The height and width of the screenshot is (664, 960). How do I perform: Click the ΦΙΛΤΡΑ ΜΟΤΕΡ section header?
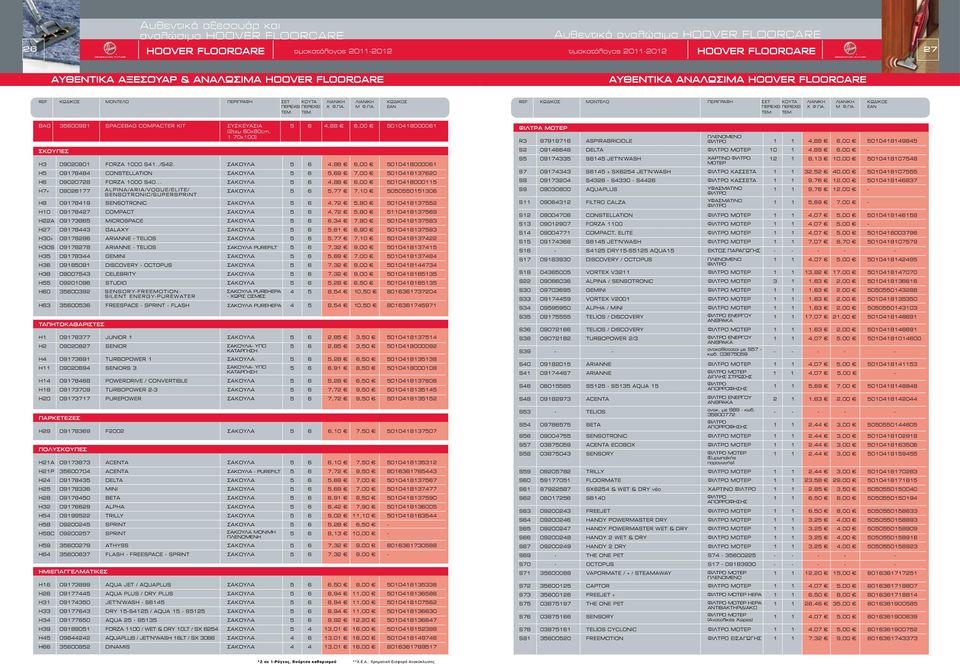point(721,128)
